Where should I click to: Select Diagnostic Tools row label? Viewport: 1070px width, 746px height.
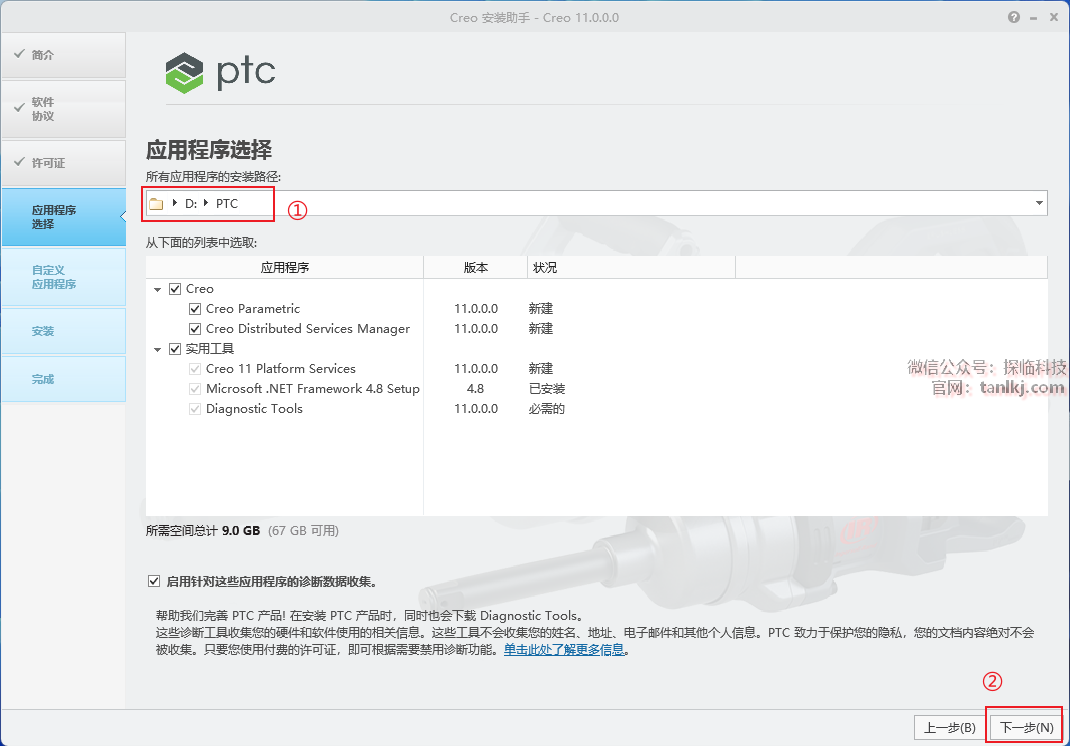point(254,409)
